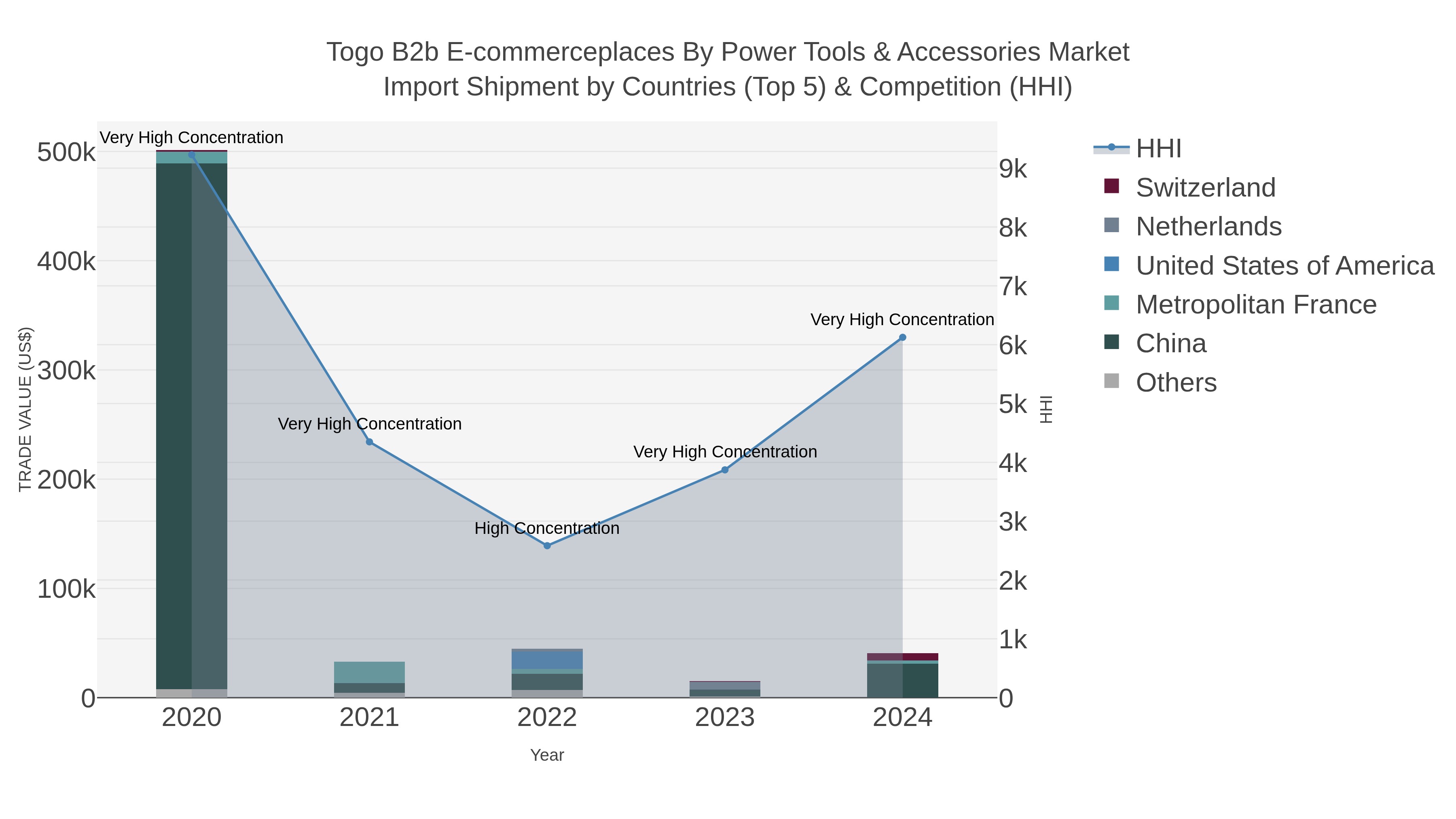Viewport: 1456px width, 819px height.
Task: Click the 'Very High Concentration' annotation for 2021
Action: click(370, 424)
